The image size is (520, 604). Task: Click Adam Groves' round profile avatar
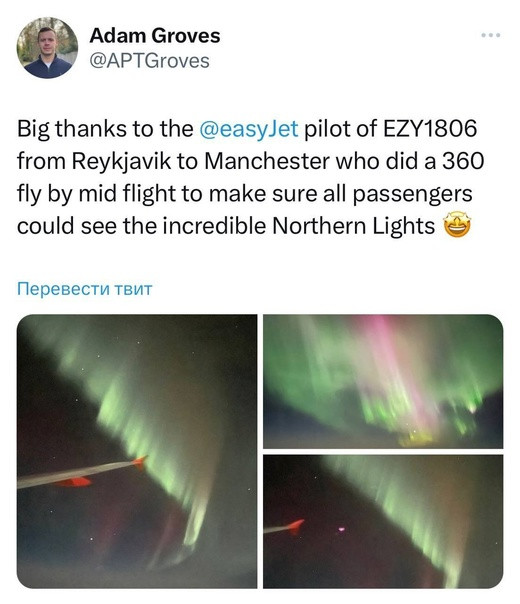47,48
